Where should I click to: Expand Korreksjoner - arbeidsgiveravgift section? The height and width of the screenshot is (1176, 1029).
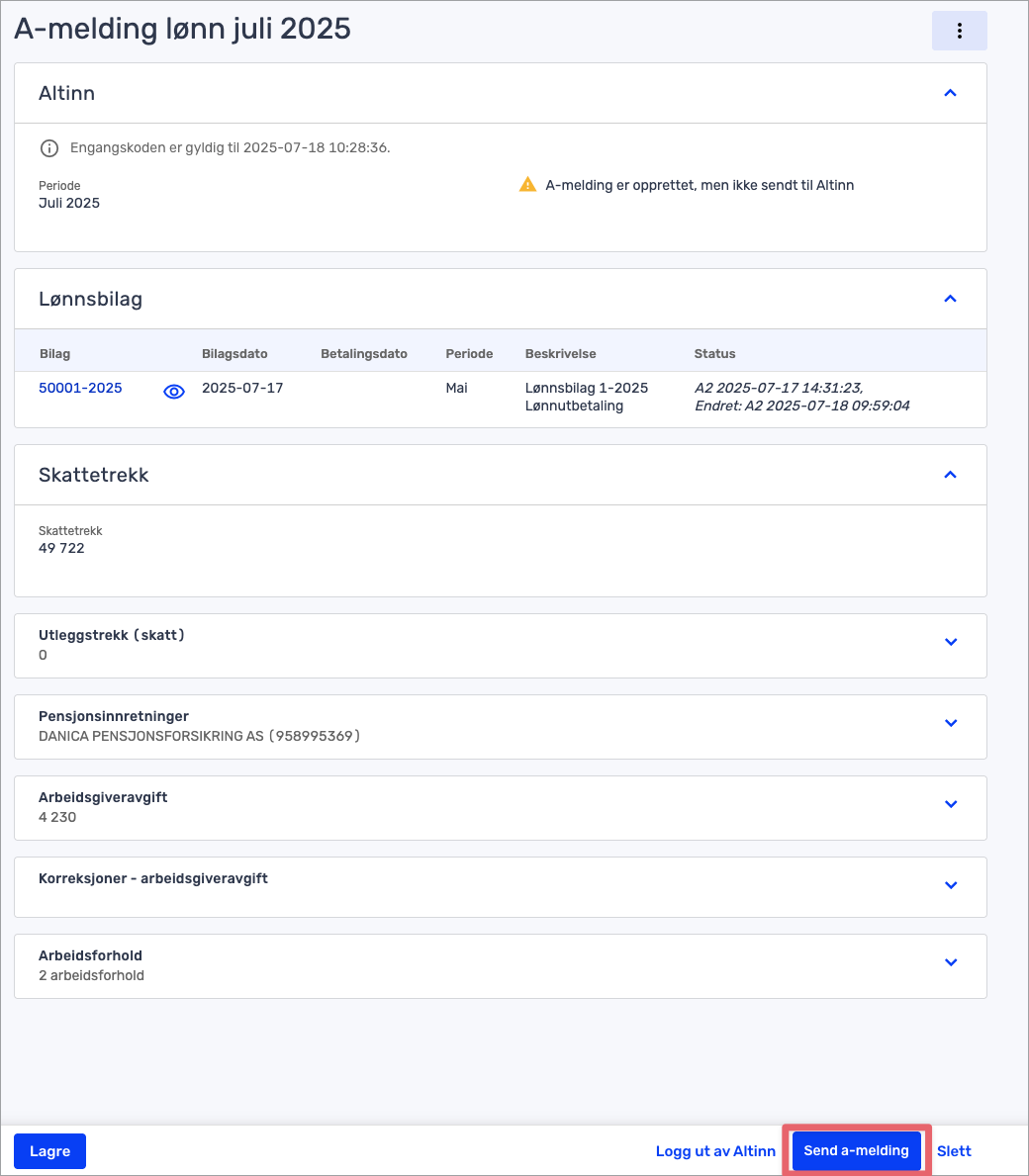pyautogui.click(x=951, y=885)
